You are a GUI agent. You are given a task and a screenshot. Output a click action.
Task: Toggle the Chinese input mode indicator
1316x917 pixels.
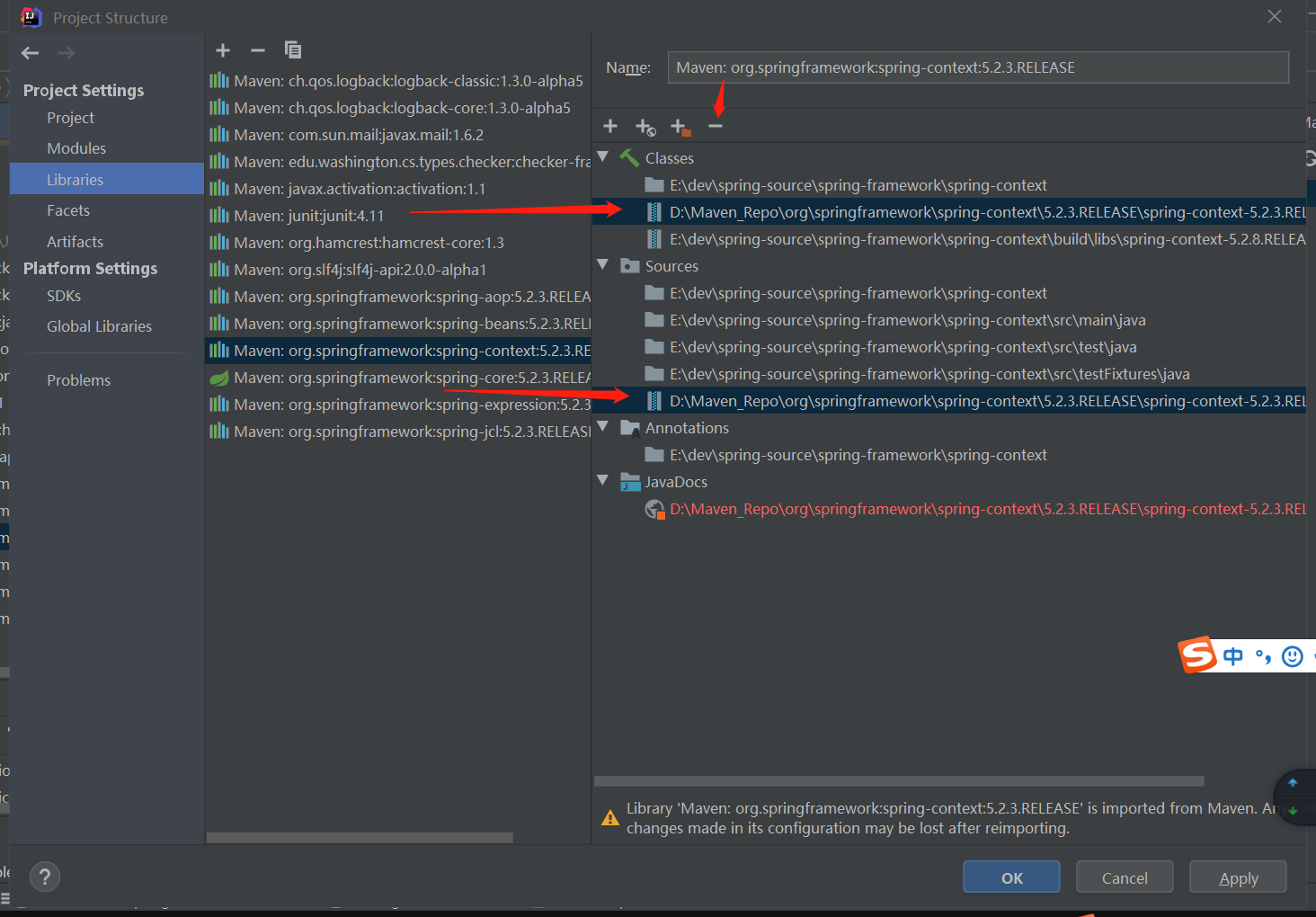[x=1233, y=656]
